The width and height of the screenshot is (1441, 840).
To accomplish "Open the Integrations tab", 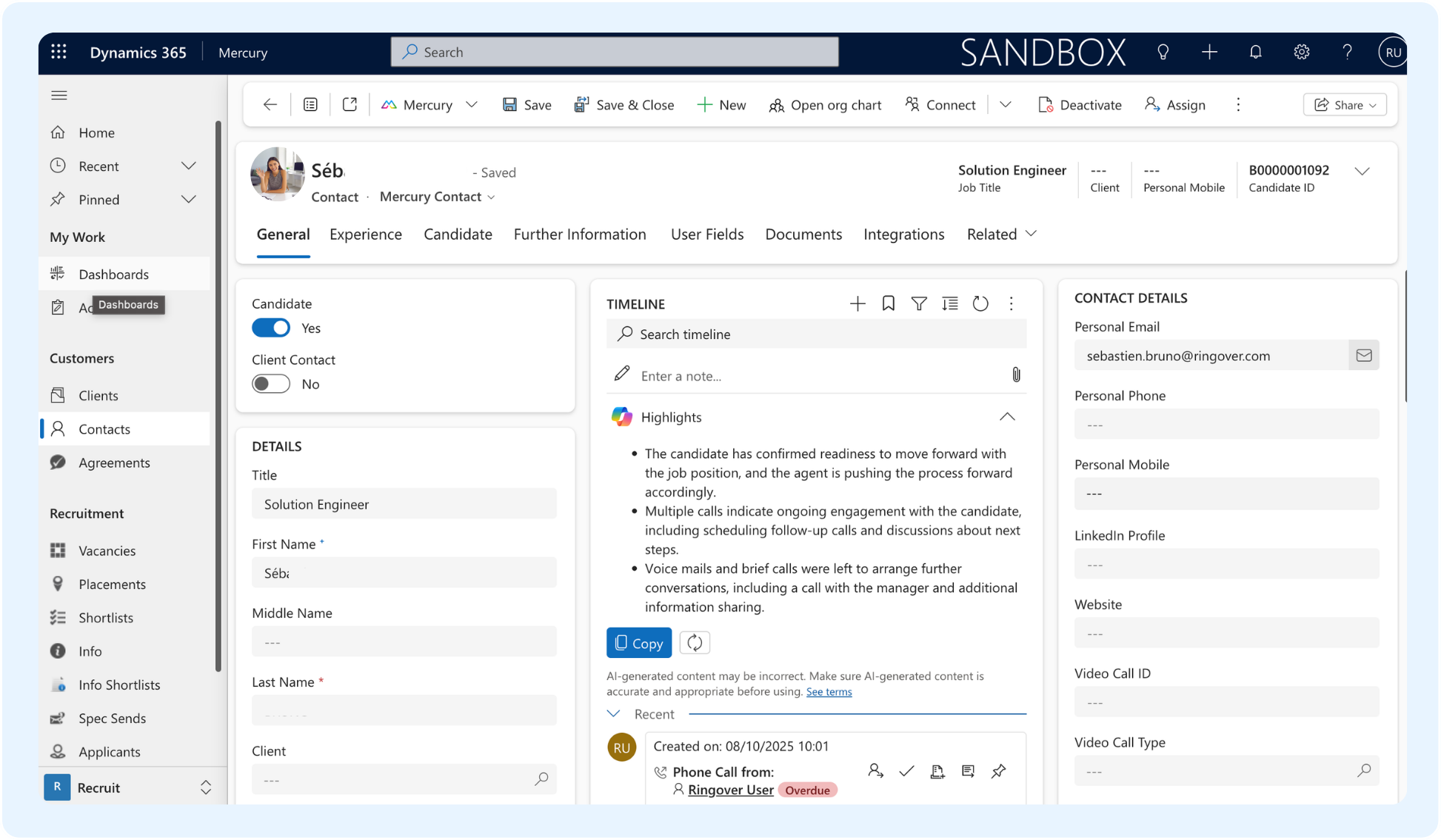I will (903, 235).
